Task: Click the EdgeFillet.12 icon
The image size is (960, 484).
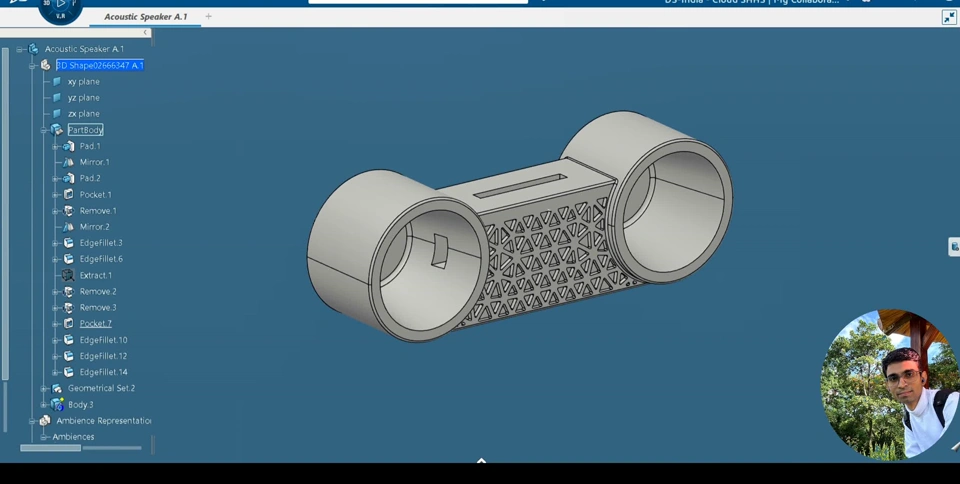Action: coord(69,356)
